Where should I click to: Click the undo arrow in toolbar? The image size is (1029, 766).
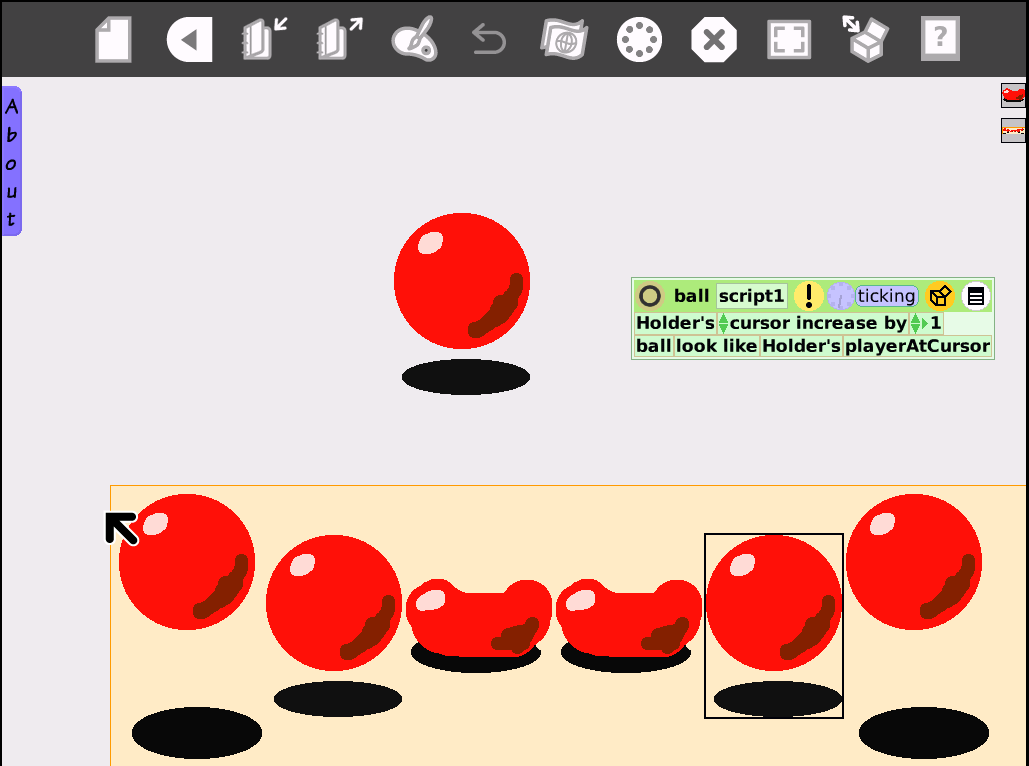488,40
